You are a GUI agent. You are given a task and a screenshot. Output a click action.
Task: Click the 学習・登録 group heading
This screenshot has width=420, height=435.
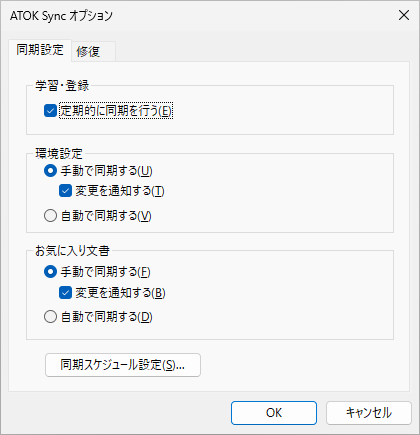(x=62, y=86)
